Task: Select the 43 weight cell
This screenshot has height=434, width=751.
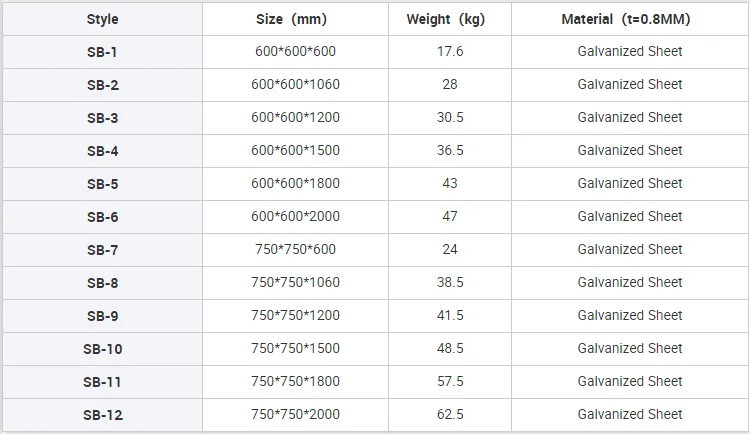Action: 450,183
